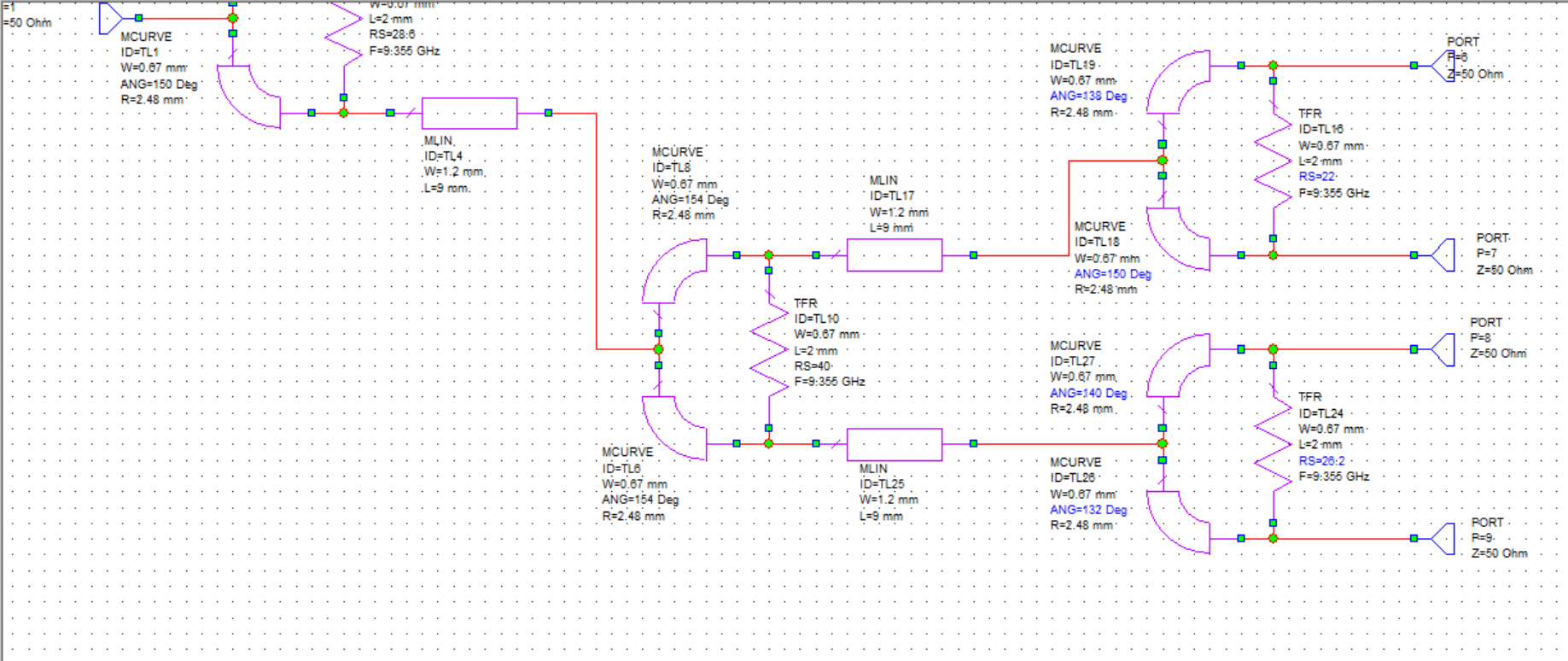Image resolution: width=1568 pixels, height=661 pixels.
Task: Click ANG=150 Deg parameter of TL1
Action: 159,84
